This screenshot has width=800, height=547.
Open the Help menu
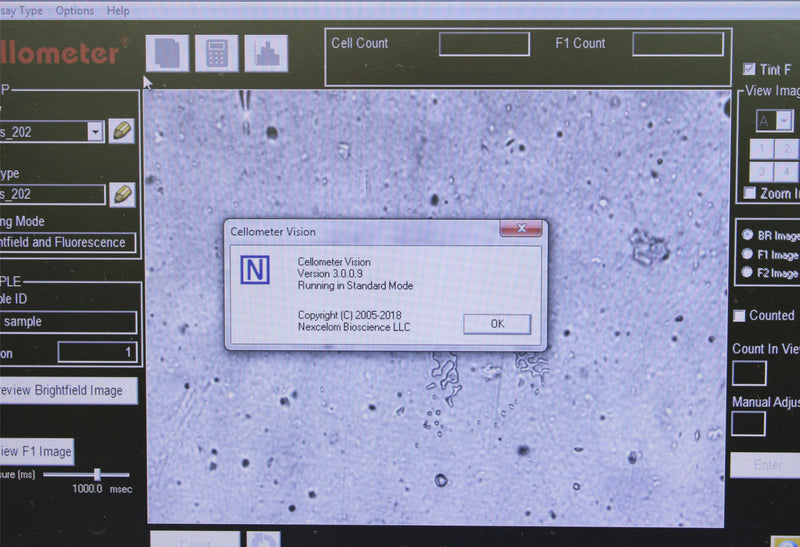point(118,11)
